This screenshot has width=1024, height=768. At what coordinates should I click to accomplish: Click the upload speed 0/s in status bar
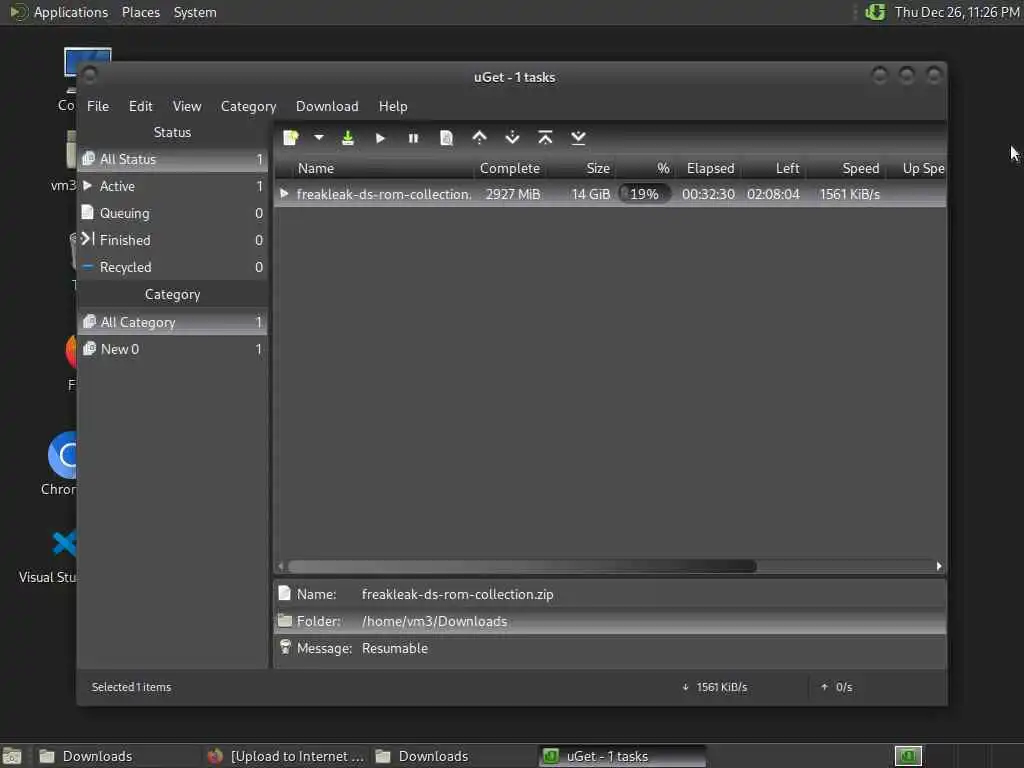point(837,687)
